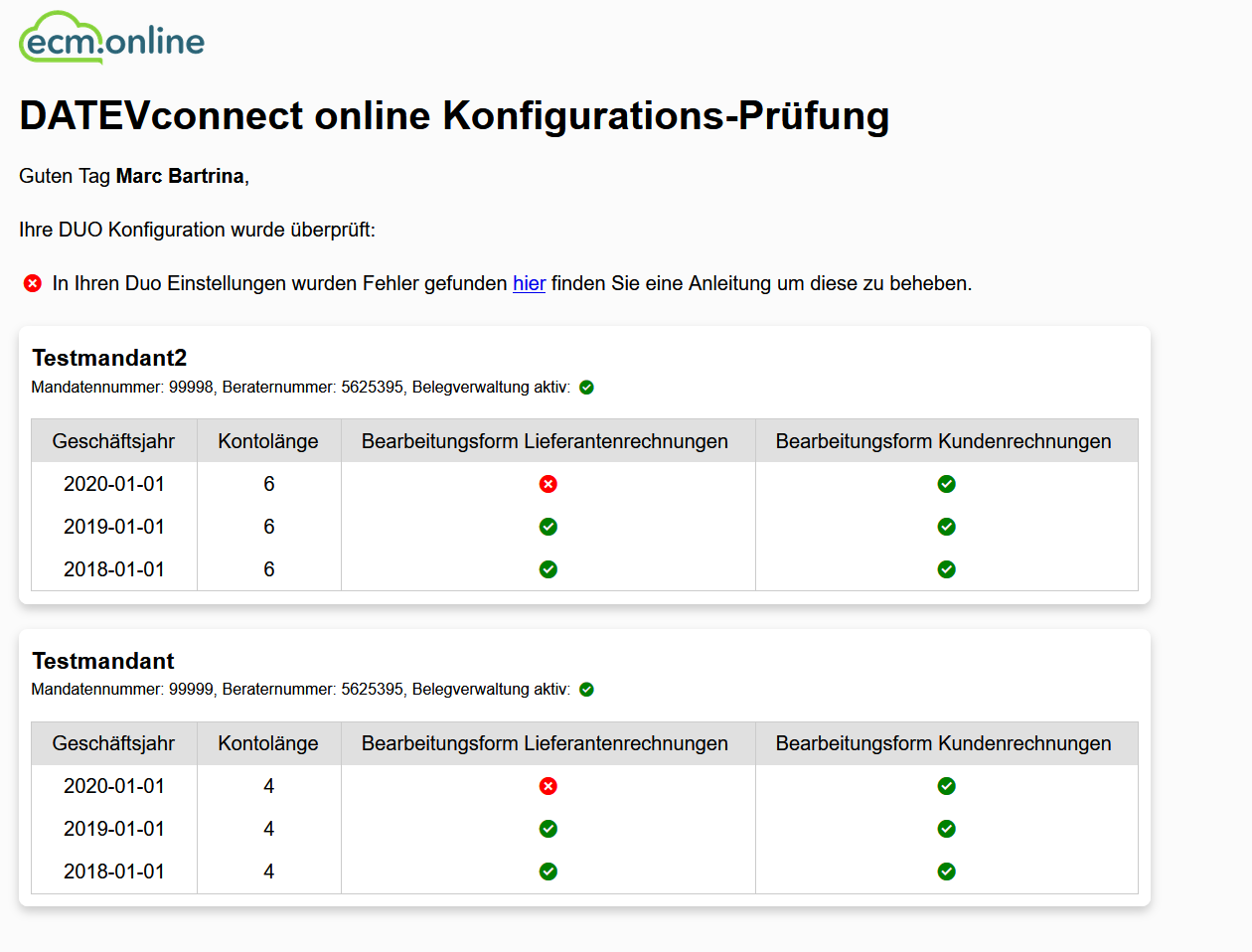1252x952 pixels.
Task: Click green Lieferantenrechnungen check for Testmandant2 2019-01-01
Action: [548, 527]
